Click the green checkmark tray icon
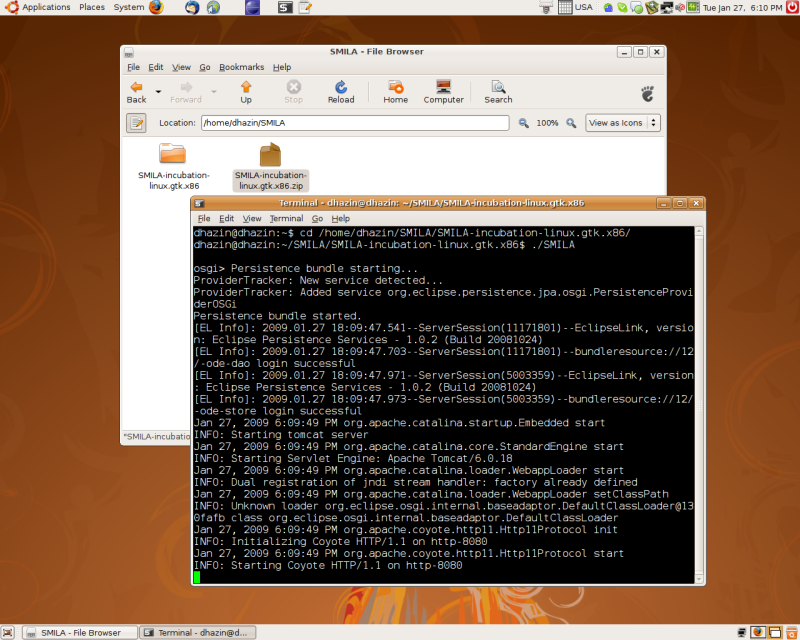The width and height of the screenshot is (800, 640). pos(622,8)
